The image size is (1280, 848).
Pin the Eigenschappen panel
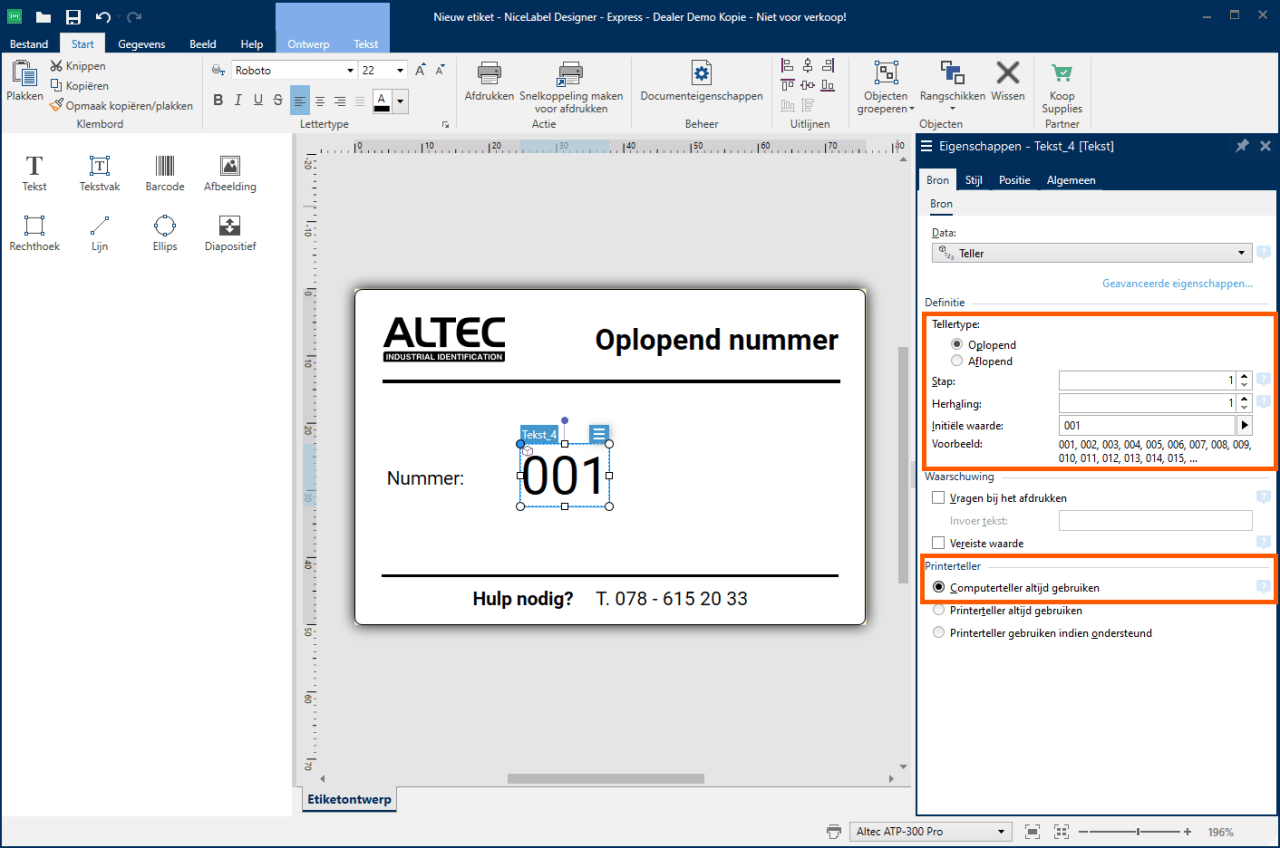(1242, 146)
